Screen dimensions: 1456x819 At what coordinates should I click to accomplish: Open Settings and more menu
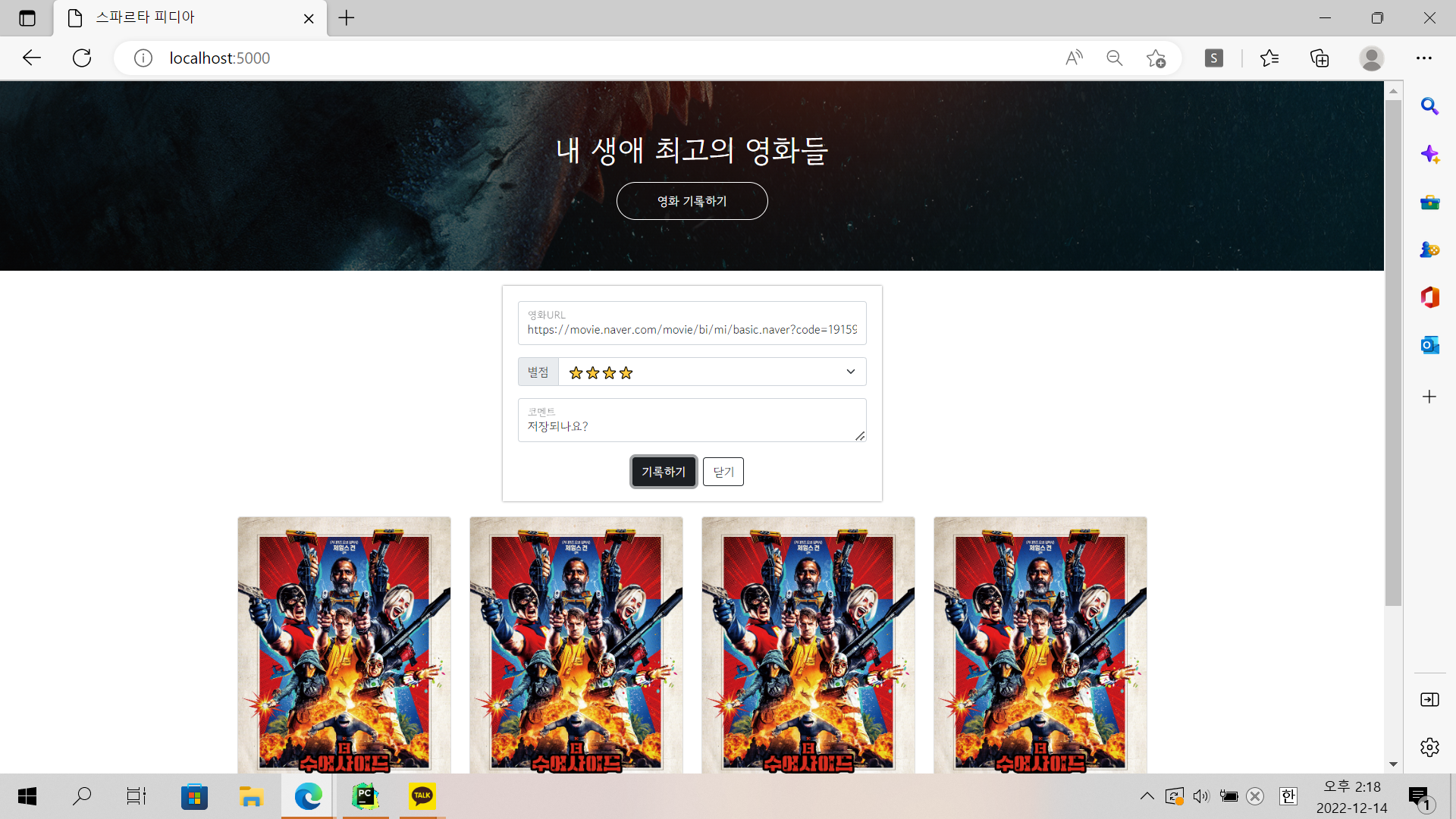tap(1424, 58)
